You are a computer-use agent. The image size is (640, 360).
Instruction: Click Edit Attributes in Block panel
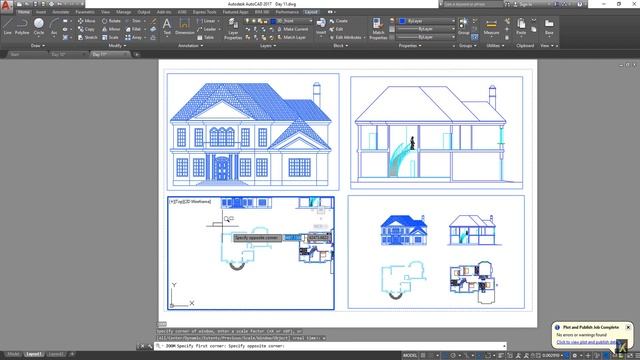pyautogui.click(x=345, y=37)
